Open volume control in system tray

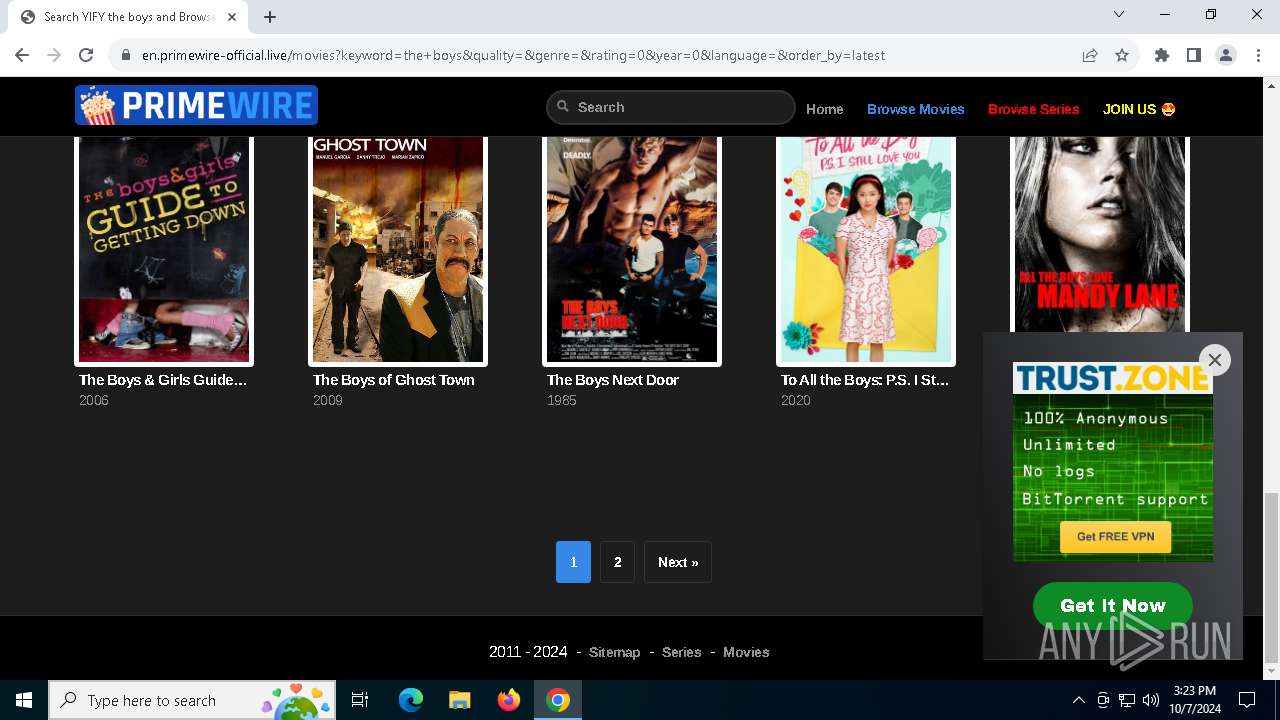click(x=1151, y=700)
